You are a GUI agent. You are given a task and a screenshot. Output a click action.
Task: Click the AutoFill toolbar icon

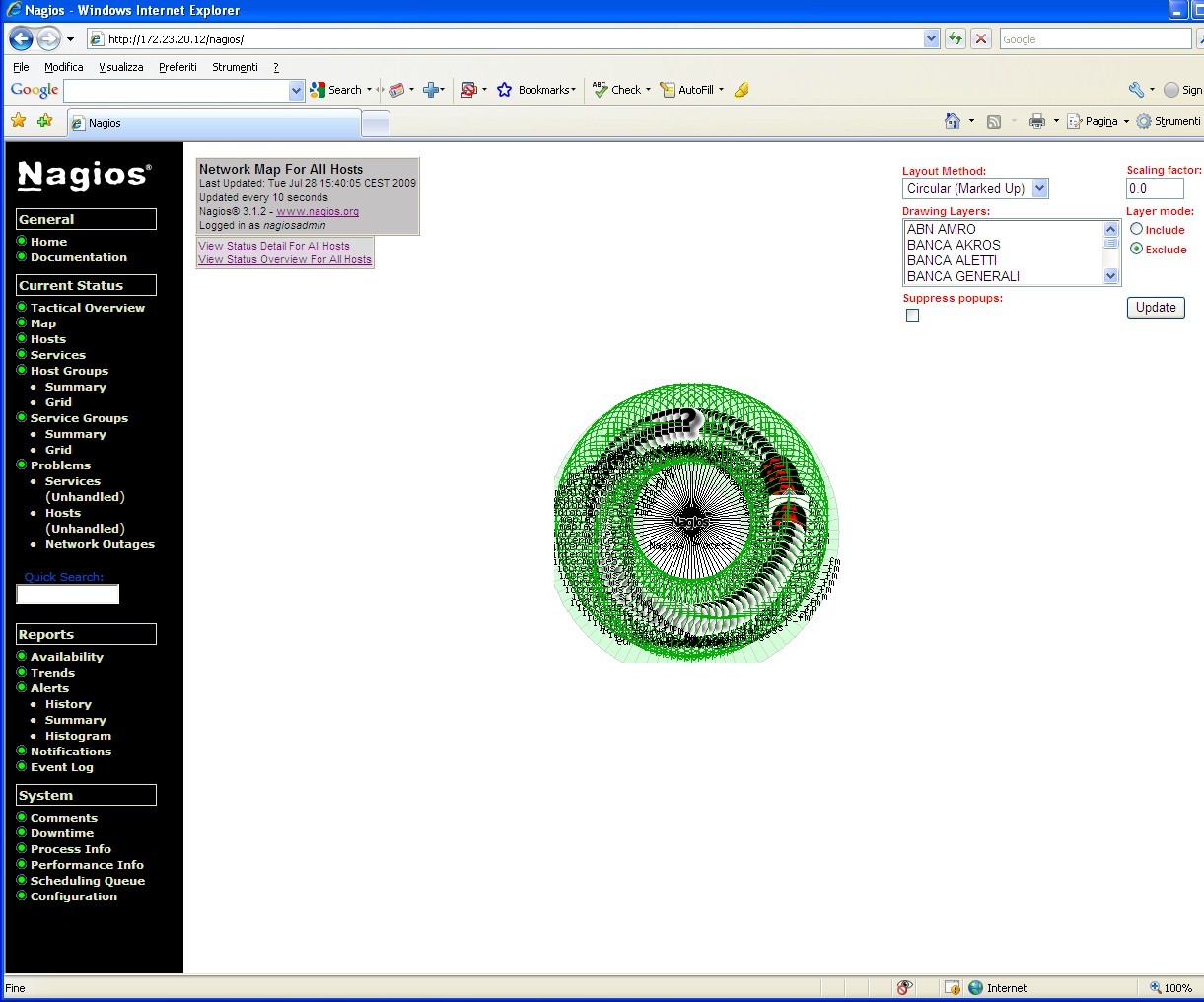(668, 90)
